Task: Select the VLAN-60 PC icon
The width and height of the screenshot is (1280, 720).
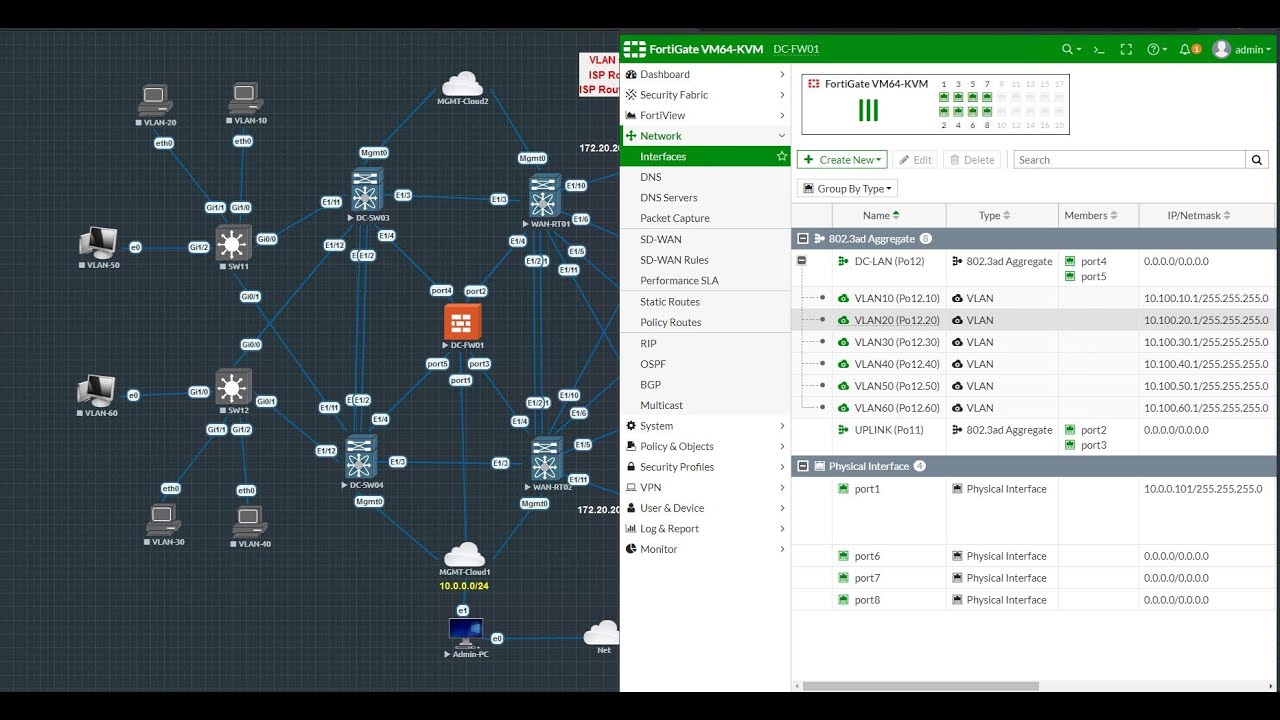Action: tap(98, 391)
